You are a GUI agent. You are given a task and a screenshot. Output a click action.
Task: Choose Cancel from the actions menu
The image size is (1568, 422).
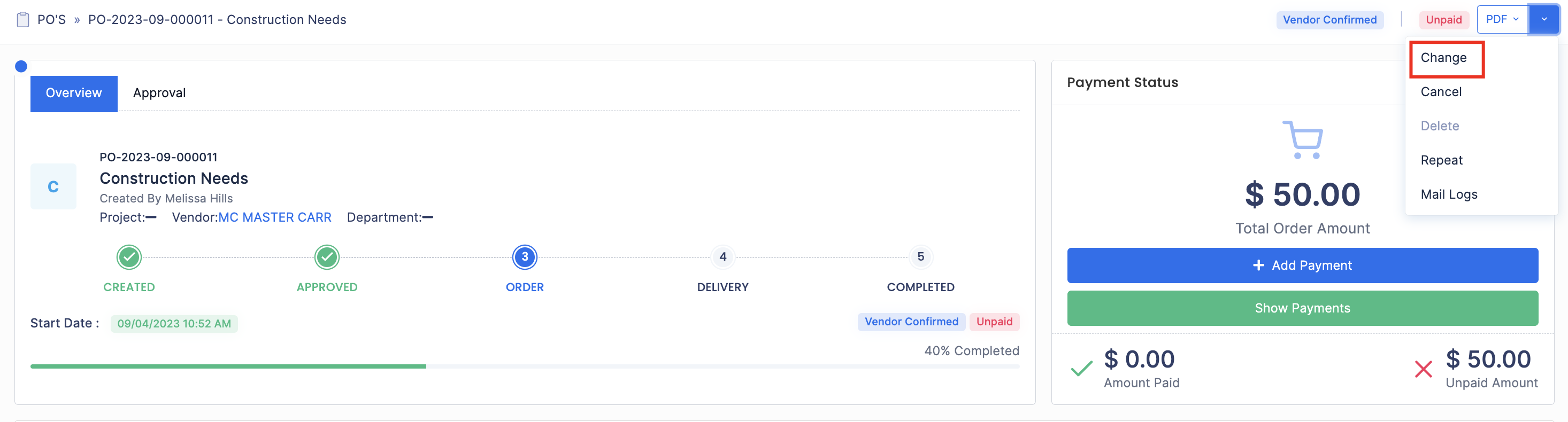tap(1441, 92)
